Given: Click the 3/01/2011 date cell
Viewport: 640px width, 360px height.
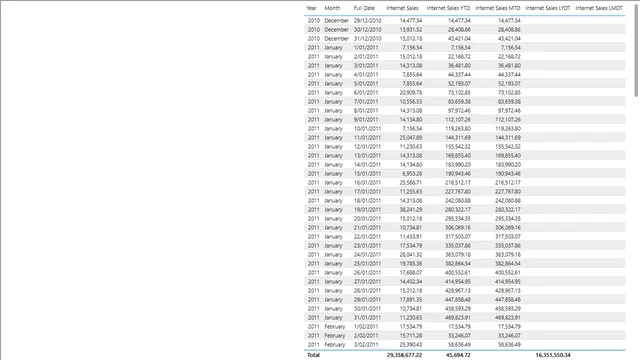Looking at the screenshot, I should [366, 65].
